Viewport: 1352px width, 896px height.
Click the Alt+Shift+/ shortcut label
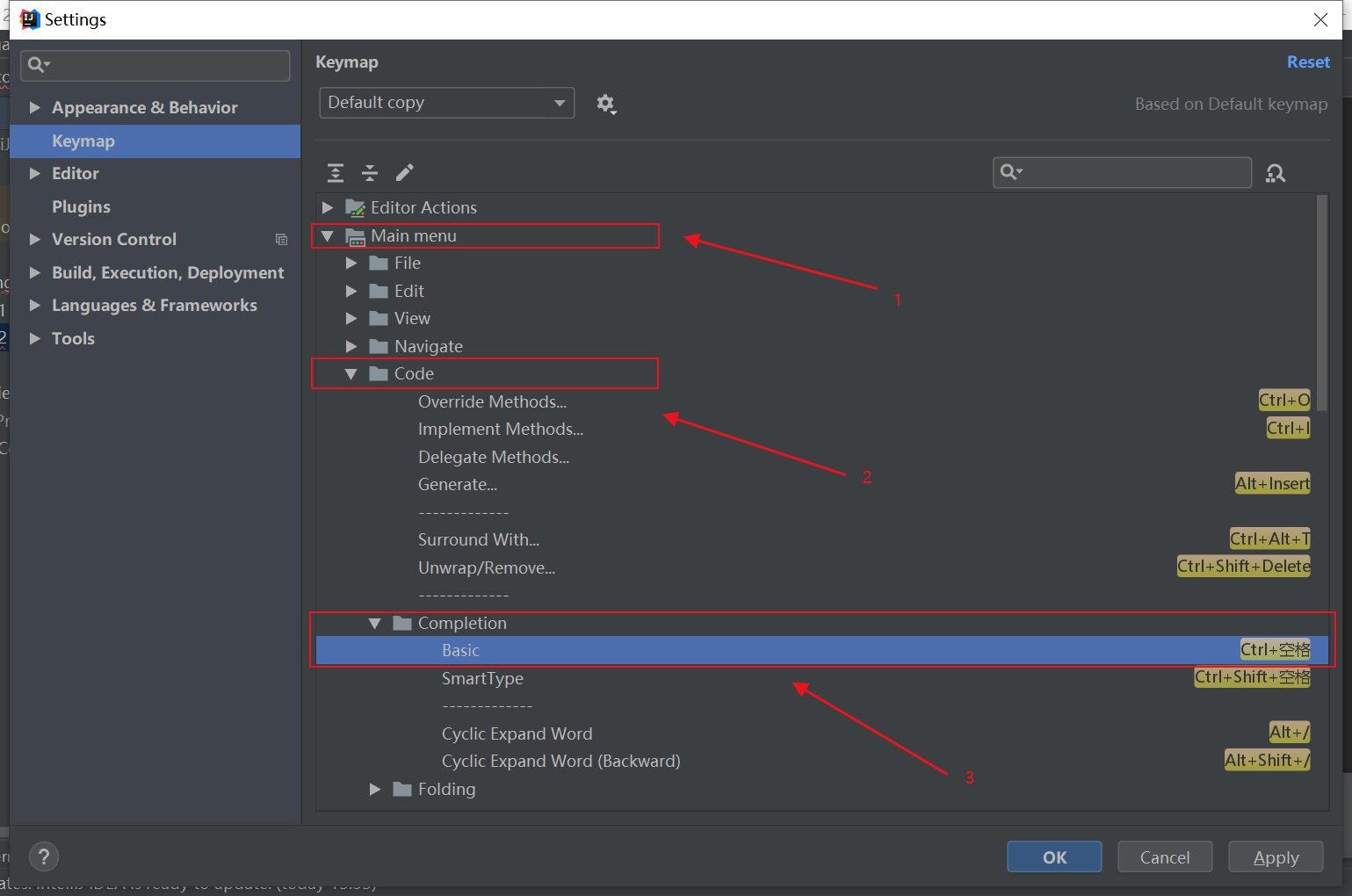pyautogui.click(x=1267, y=761)
